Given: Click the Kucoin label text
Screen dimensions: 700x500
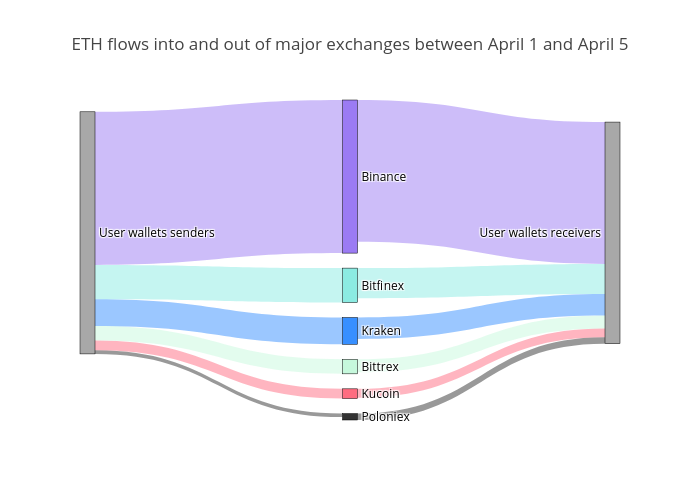Looking at the screenshot, I should [x=380, y=394].
